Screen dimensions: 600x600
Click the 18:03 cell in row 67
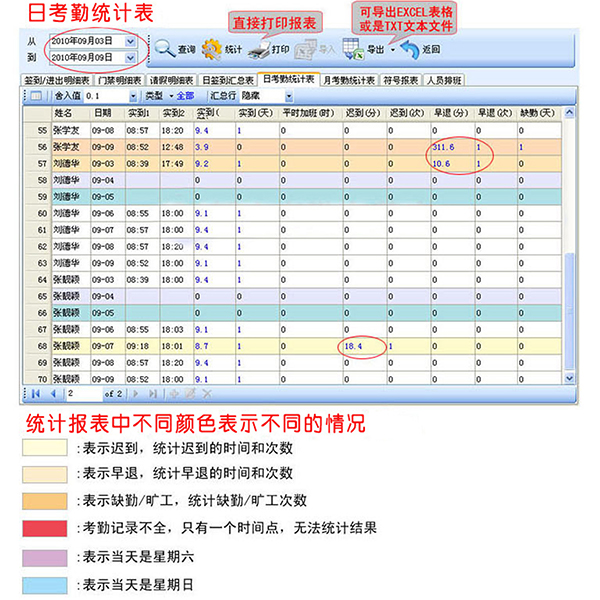pos(176,329)
